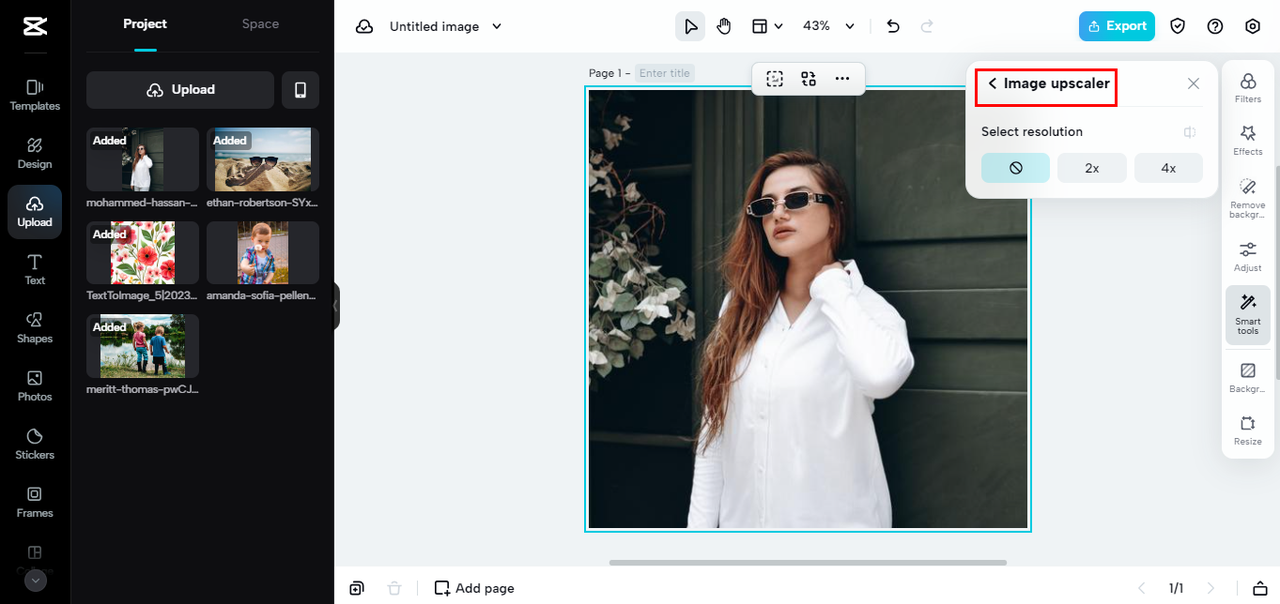Click the cloud save status icon
Viewport: 1280px width, 604px height.
(365, 27)
